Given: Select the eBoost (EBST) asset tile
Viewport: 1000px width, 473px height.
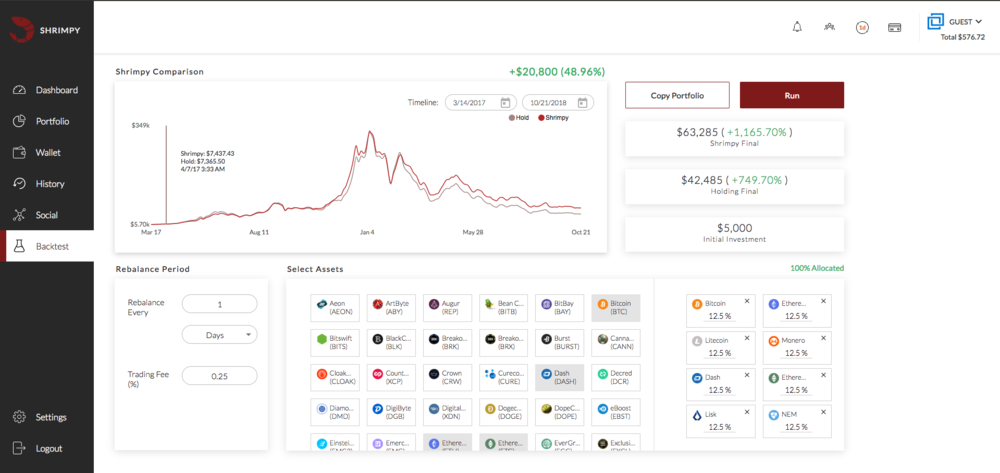Looking at the screenshot, I should coord(615,412).
